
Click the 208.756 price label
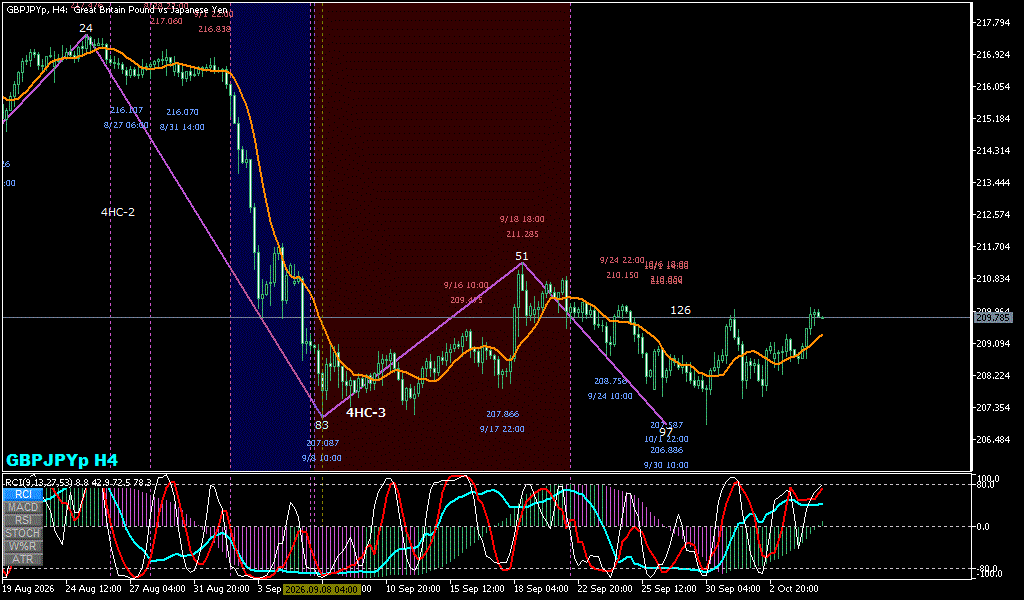coord(611,381)
